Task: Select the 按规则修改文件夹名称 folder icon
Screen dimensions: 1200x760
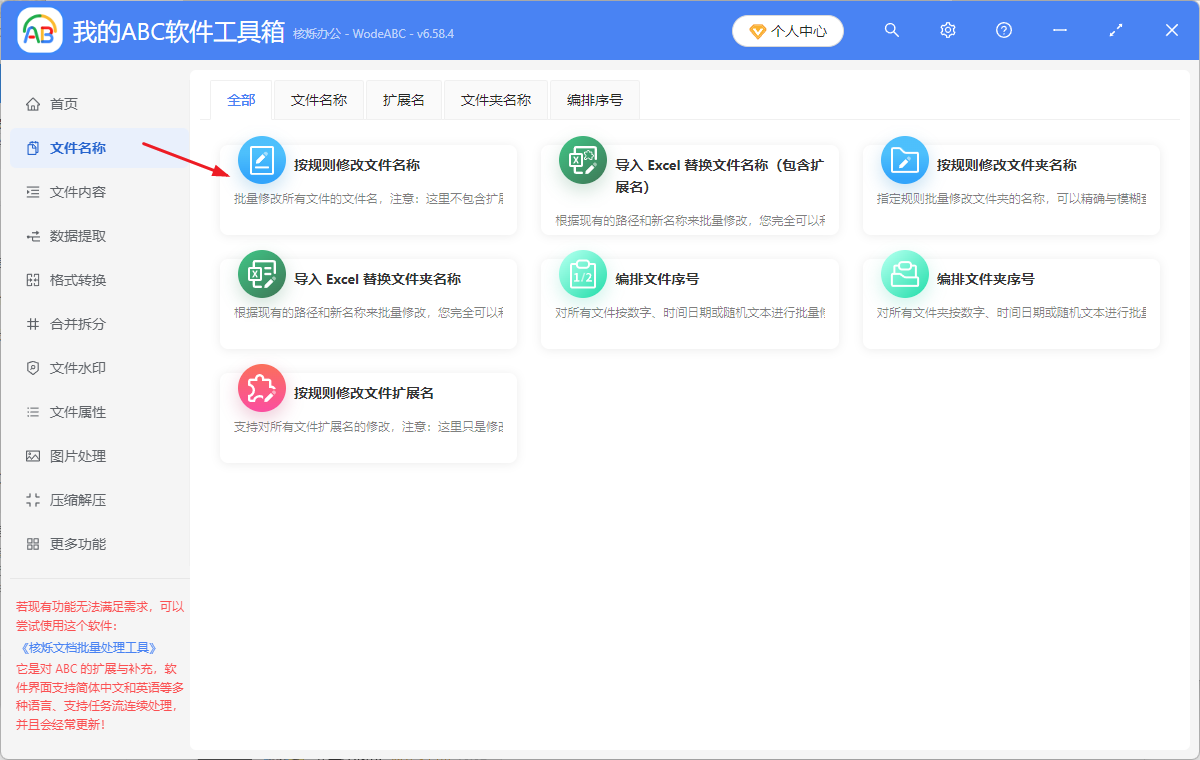Action: (905, 160)
